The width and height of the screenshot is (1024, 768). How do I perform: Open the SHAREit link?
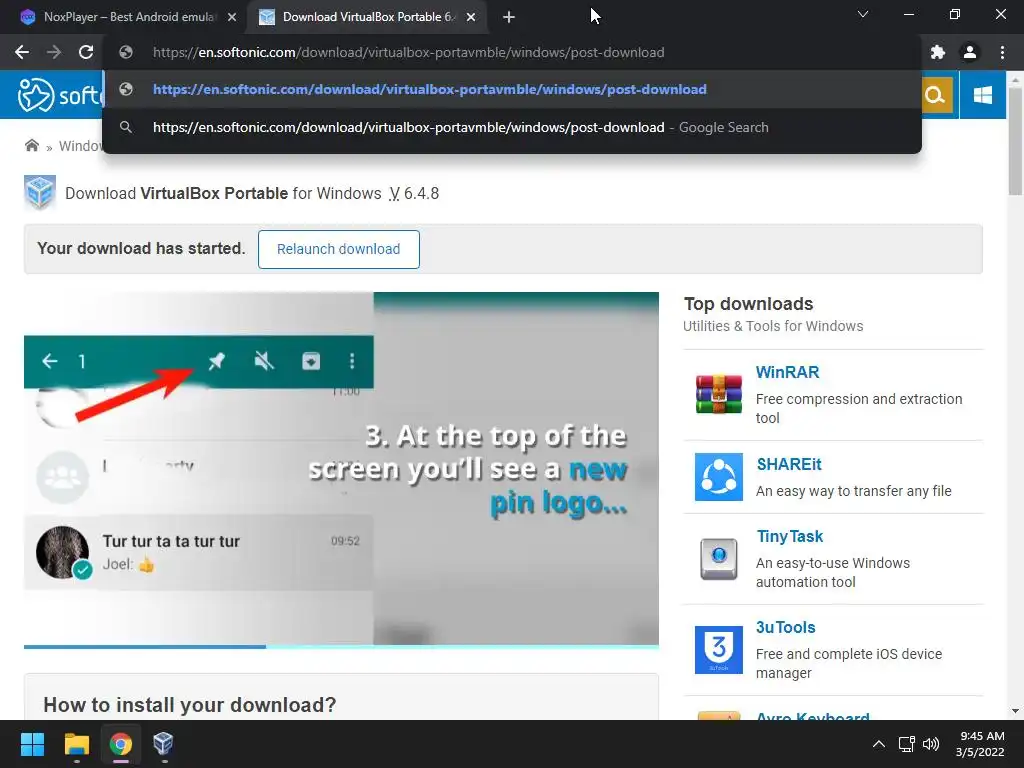click(x=789, y=464)
